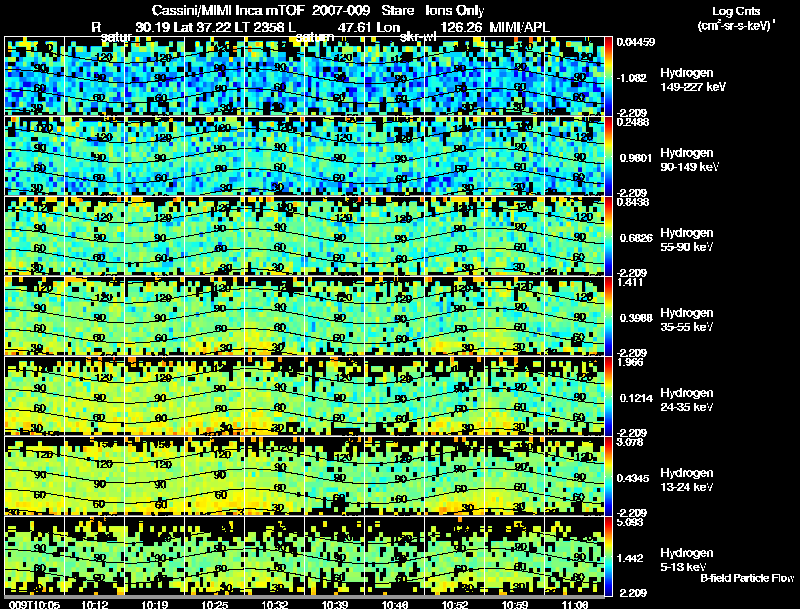Click the 'skr-wl' label above the top panel
The width and height of the screenshot is (800, 609).
[x=418, y=37]
